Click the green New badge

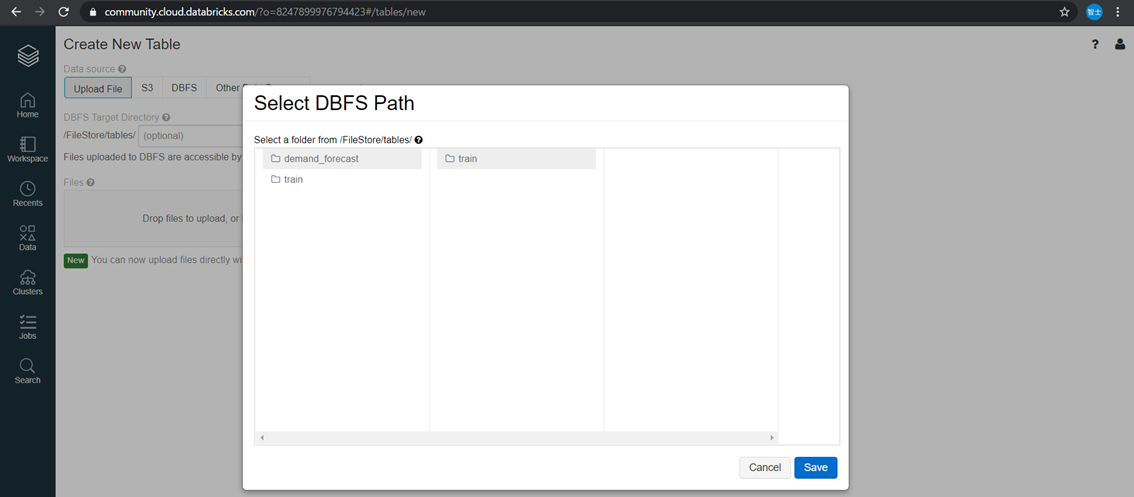(76, 260)
